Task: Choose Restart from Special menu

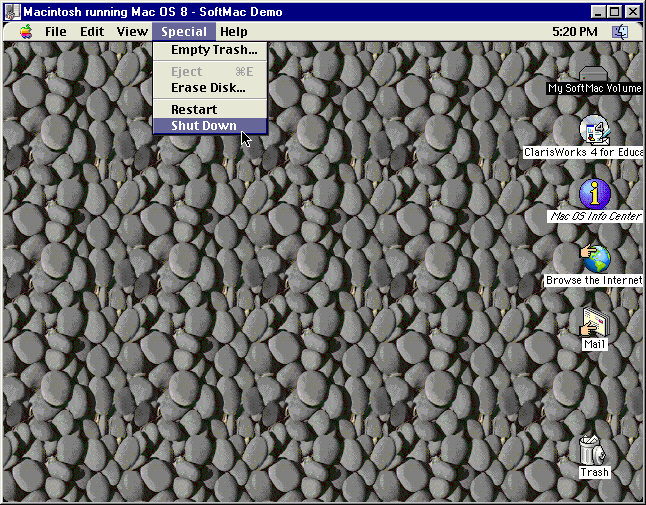Action: pyautogui.click(x=210, y=110)
